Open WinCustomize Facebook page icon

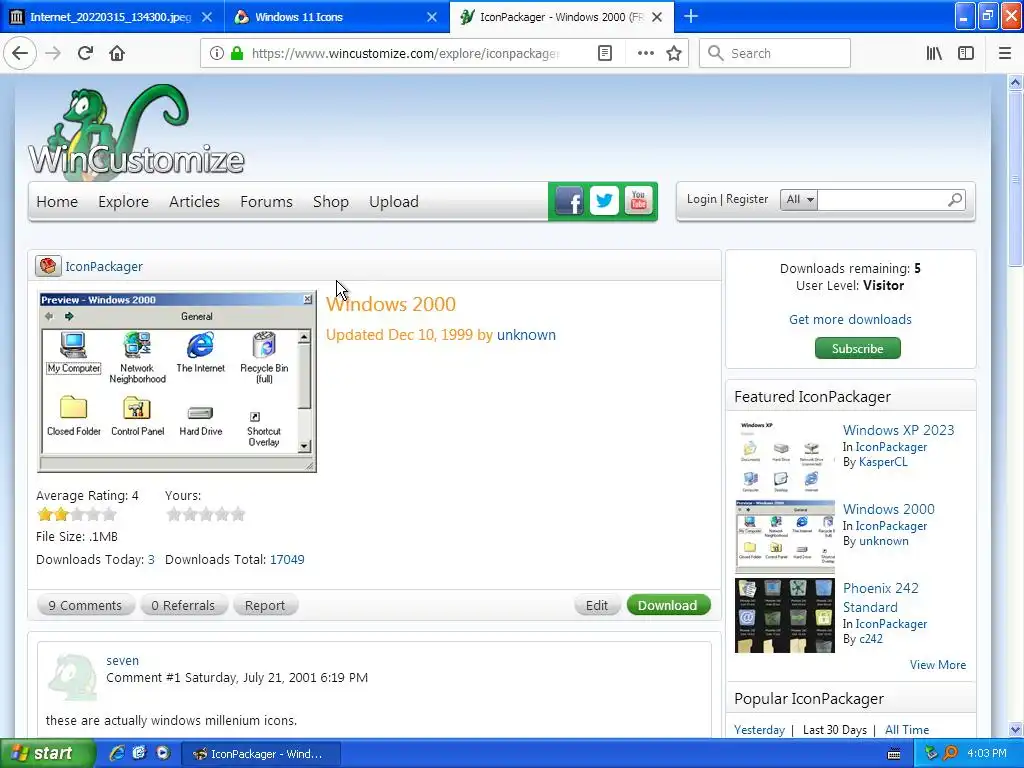[569, 201]
